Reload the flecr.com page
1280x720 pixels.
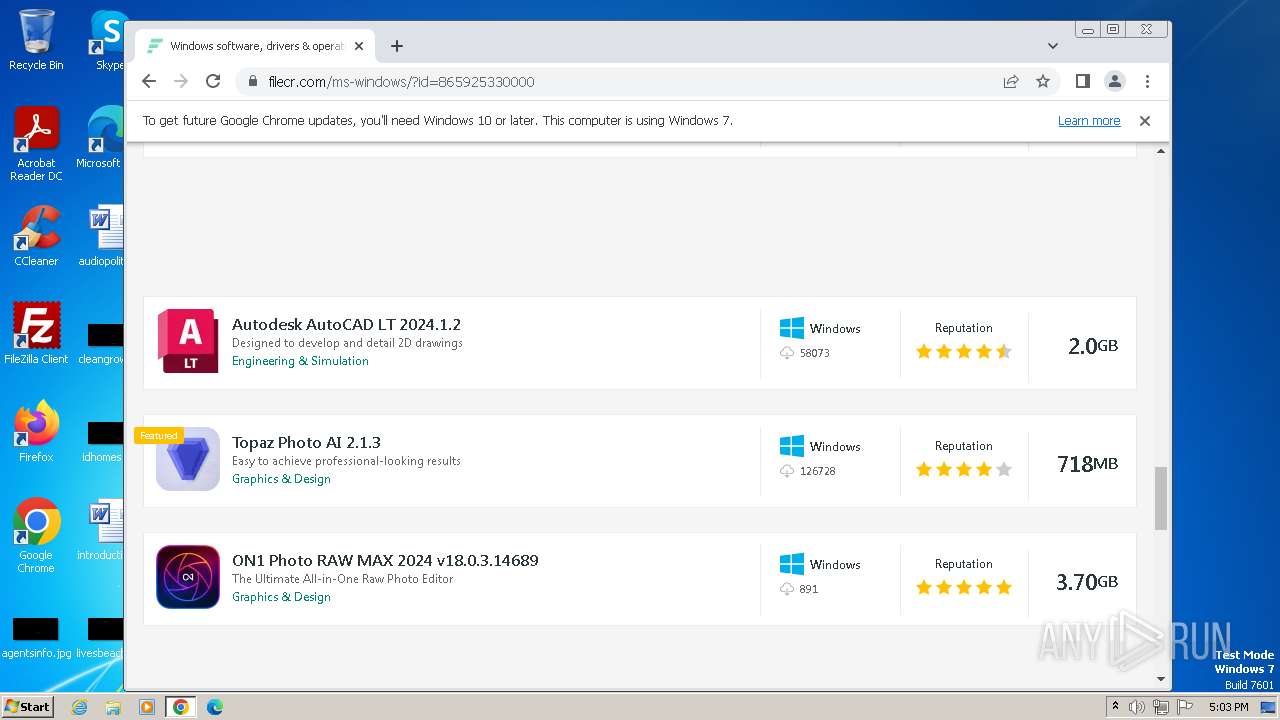click(213, 82)
